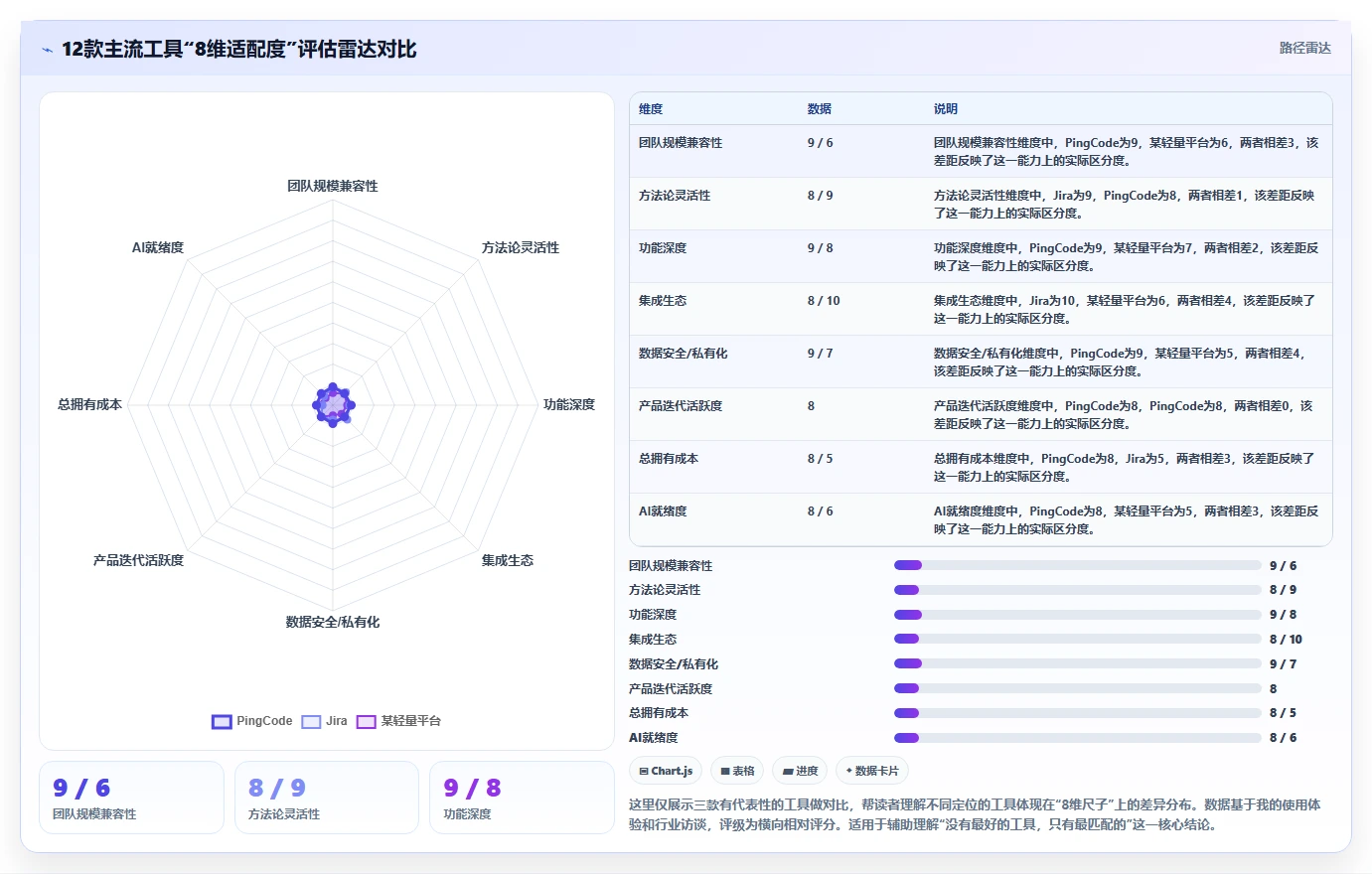This screenshot has height=874, width=1372.
Task: Click the 团队规模兼容性 axis label on the radar
Action: tap(333, 186)
